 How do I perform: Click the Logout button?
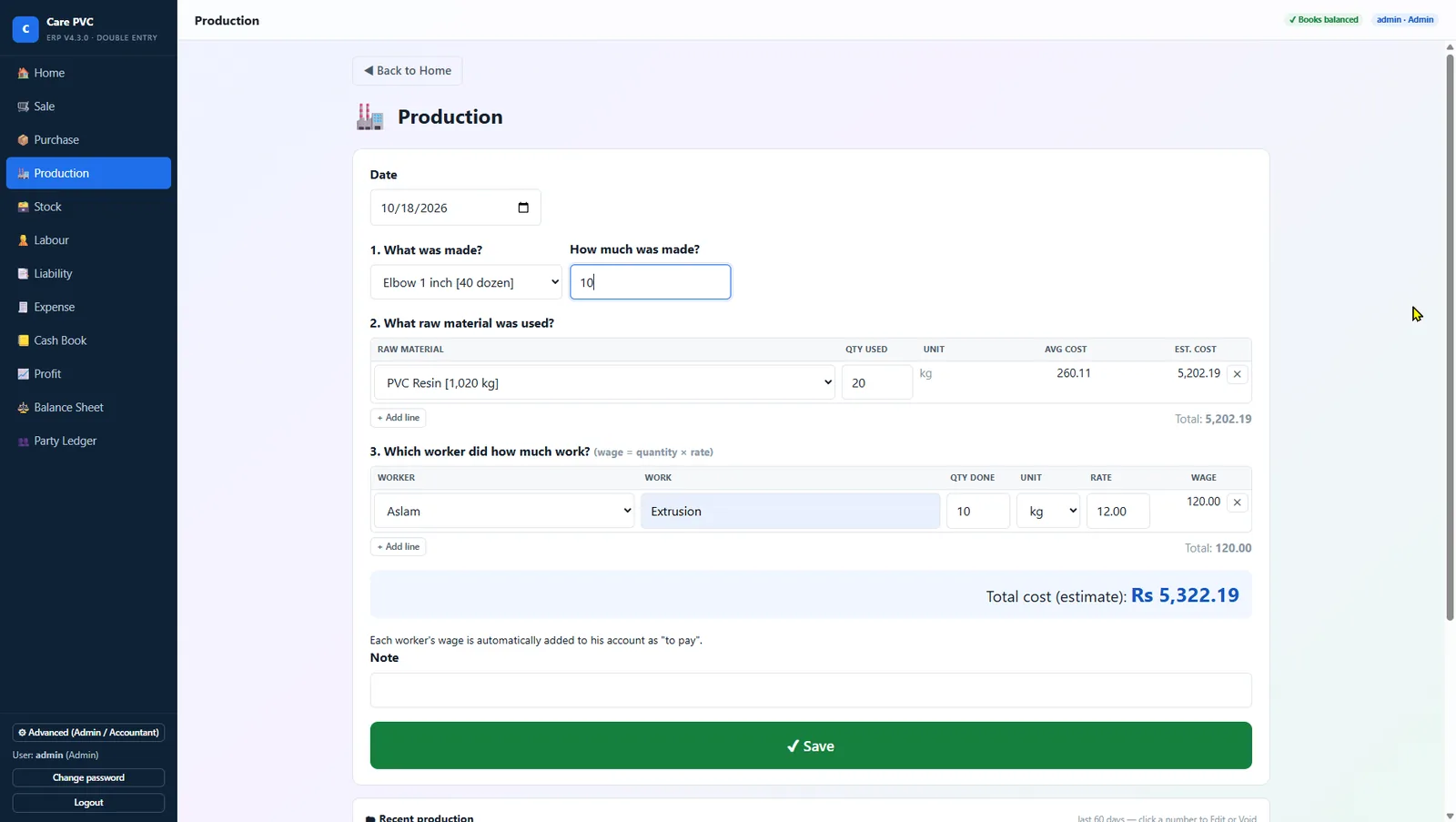point(88,803)
